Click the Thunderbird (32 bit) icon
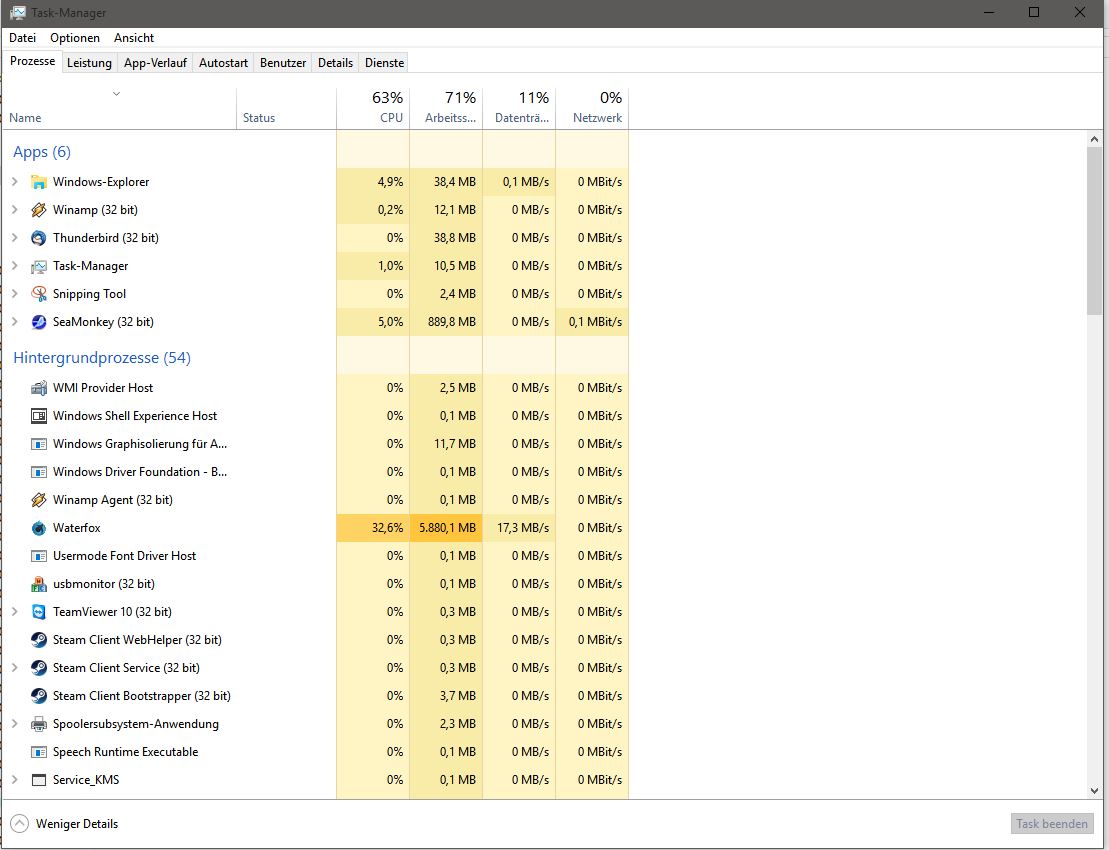 39,238
